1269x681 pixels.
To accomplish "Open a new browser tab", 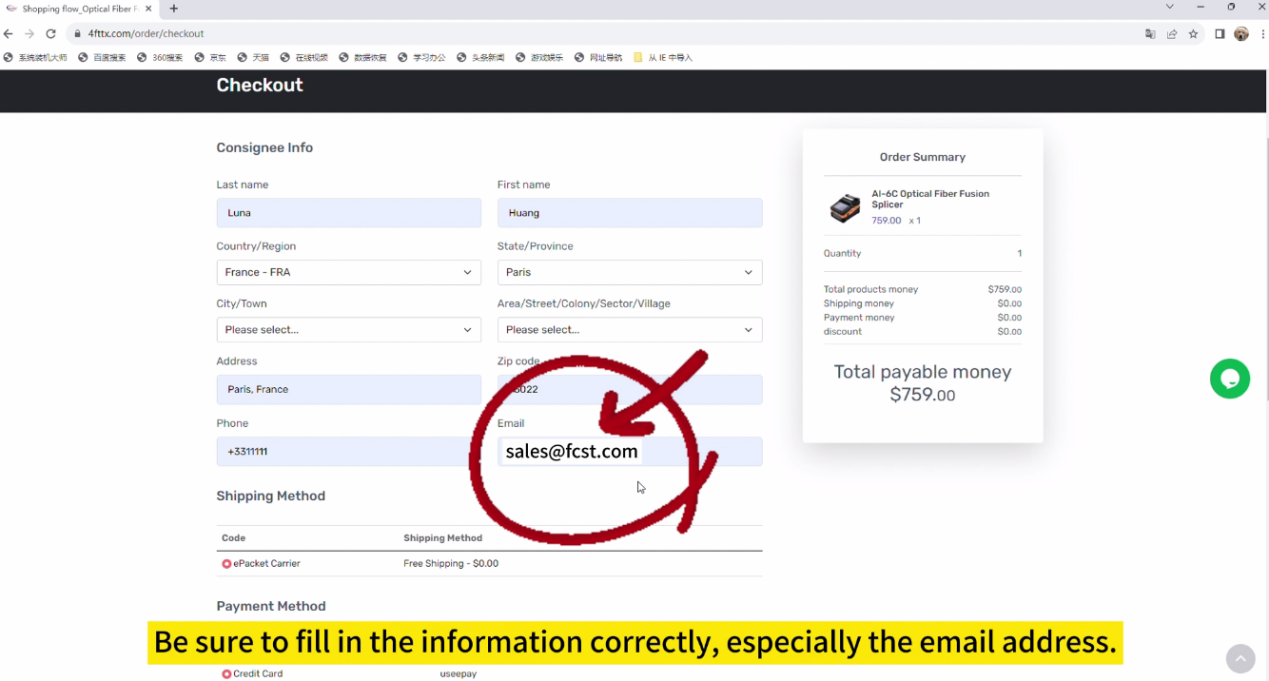I will coord(174,9).
